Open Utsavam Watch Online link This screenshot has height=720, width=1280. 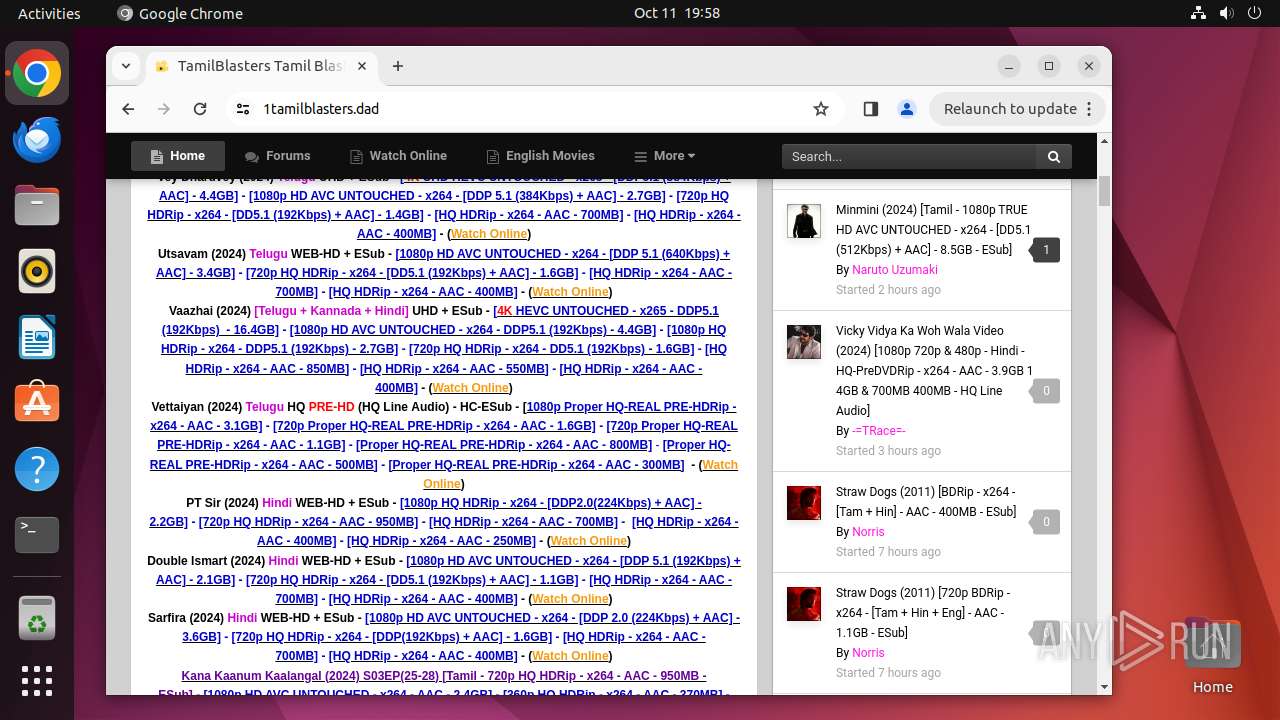570,291
